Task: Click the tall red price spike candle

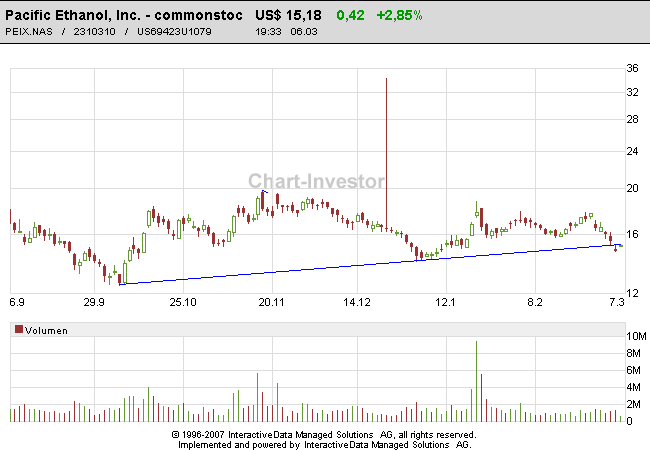Action: (386, 153)
